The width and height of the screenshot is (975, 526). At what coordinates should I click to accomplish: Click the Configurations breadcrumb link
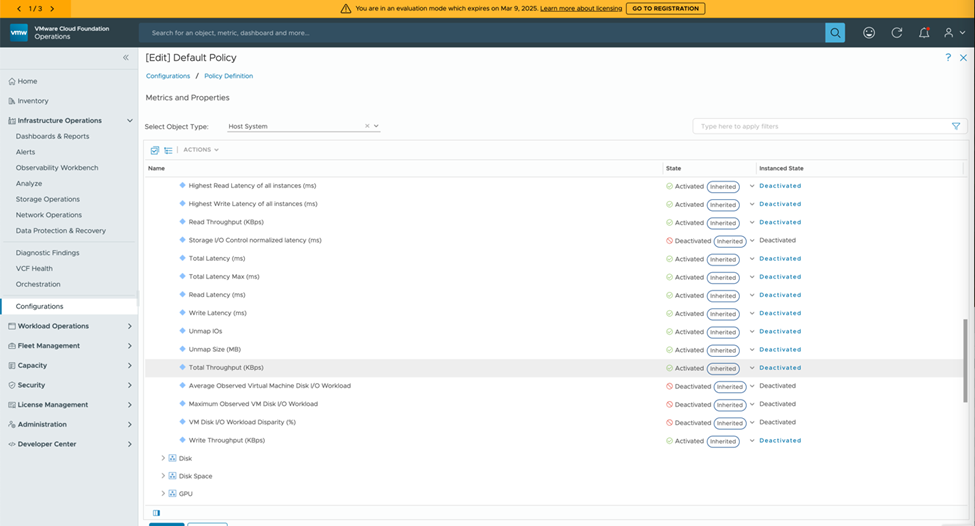coord(168,76)
